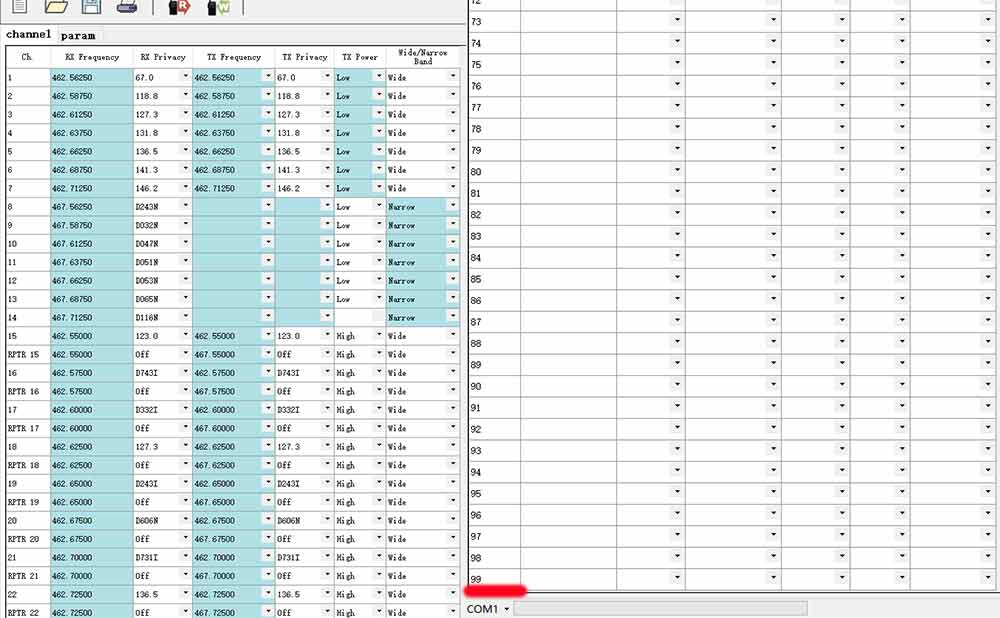Open TX Power dropdown for channel 14

tap(379, 317)
